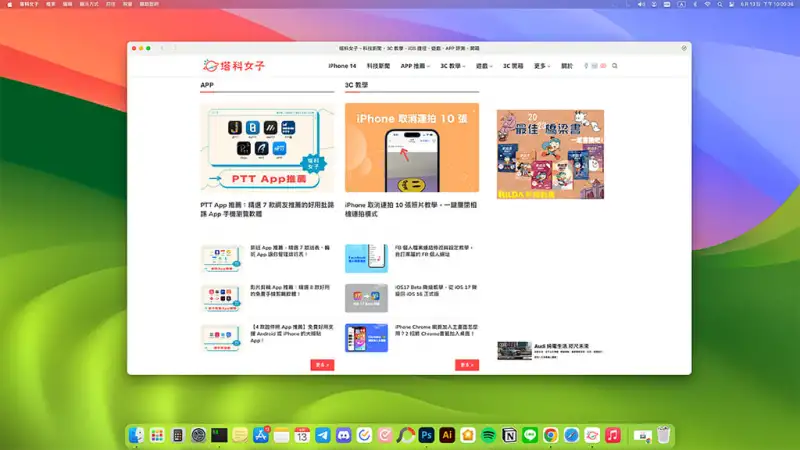Screen dimensions: 800x450
Task: Click the Safari back arrow button
Action: [162, 48]
